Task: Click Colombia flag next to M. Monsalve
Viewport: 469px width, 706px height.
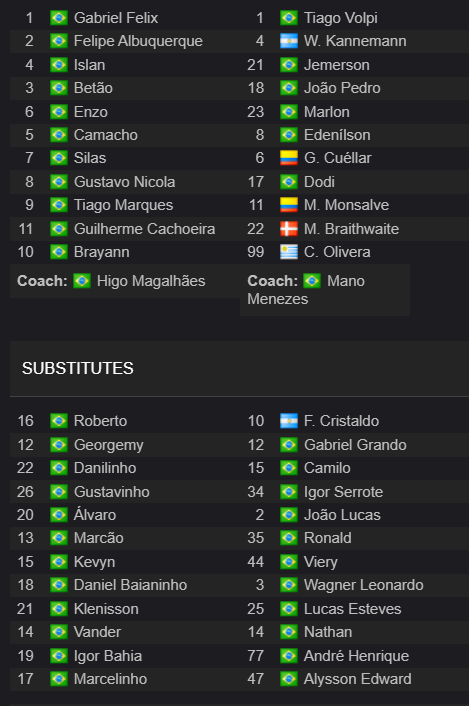Action: click(289, 205)
